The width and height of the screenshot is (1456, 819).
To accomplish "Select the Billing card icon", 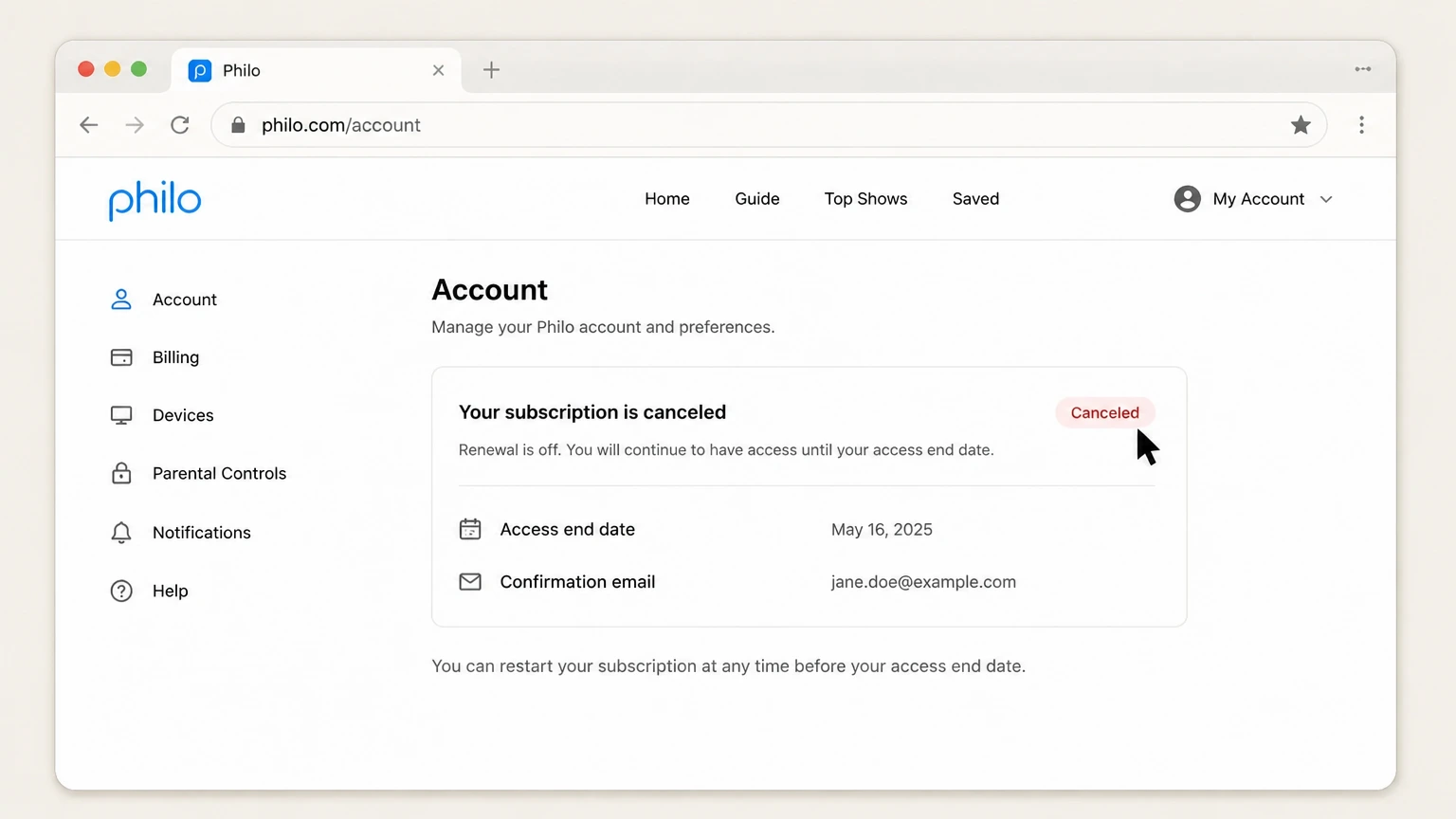I will coord(121,357).
